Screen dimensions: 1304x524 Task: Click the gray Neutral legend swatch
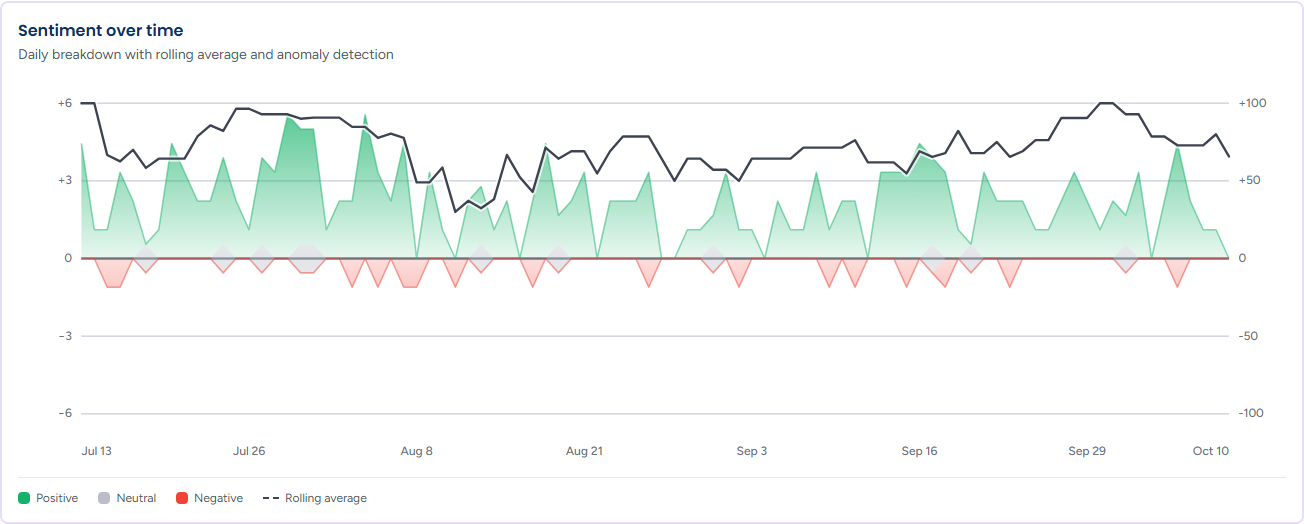[x=104, y=498]
